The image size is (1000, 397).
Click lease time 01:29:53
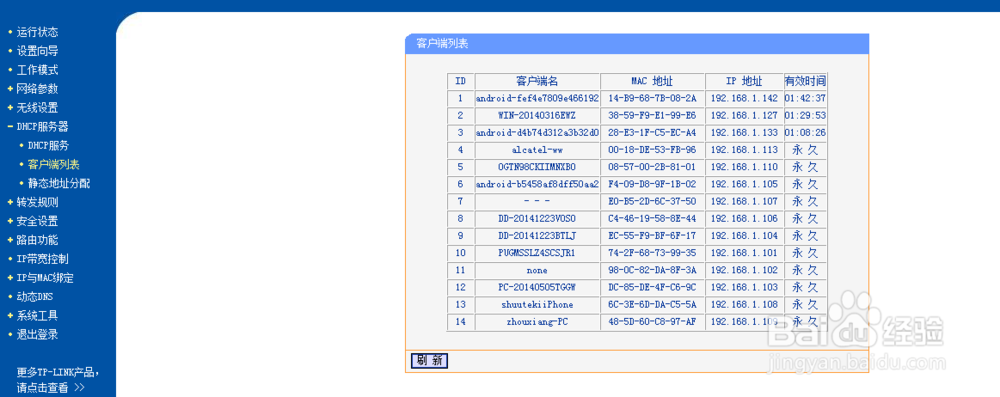pyautogui.click(x=805, y=116)
